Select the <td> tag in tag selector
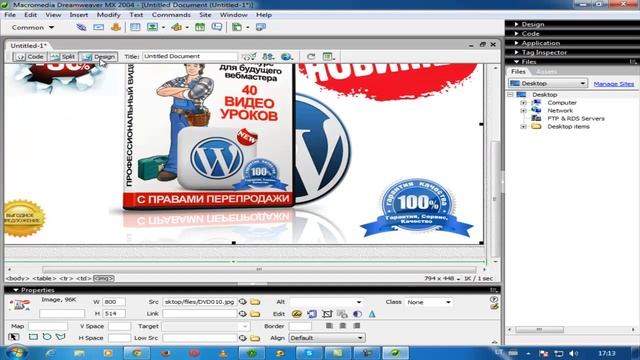The width and height of the screenshot is (640, 360). 84,278
